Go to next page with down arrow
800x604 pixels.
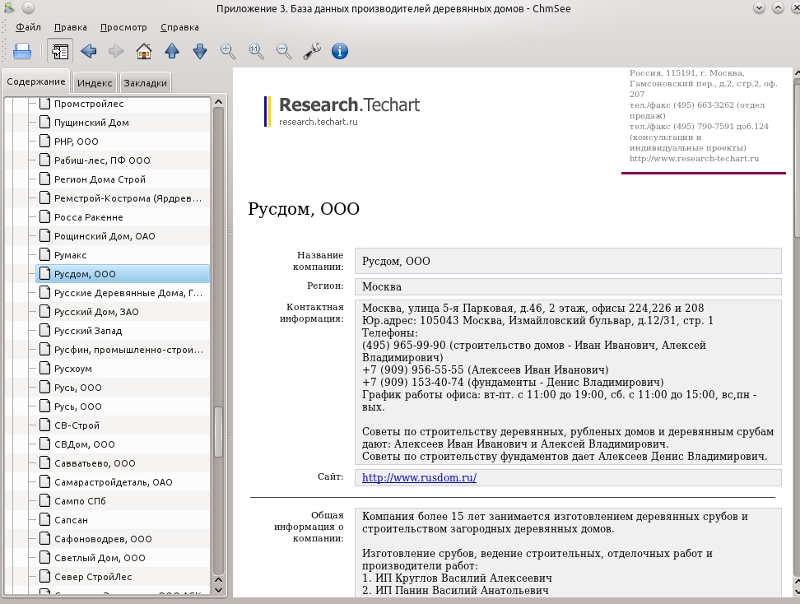[x=200, y=51]
